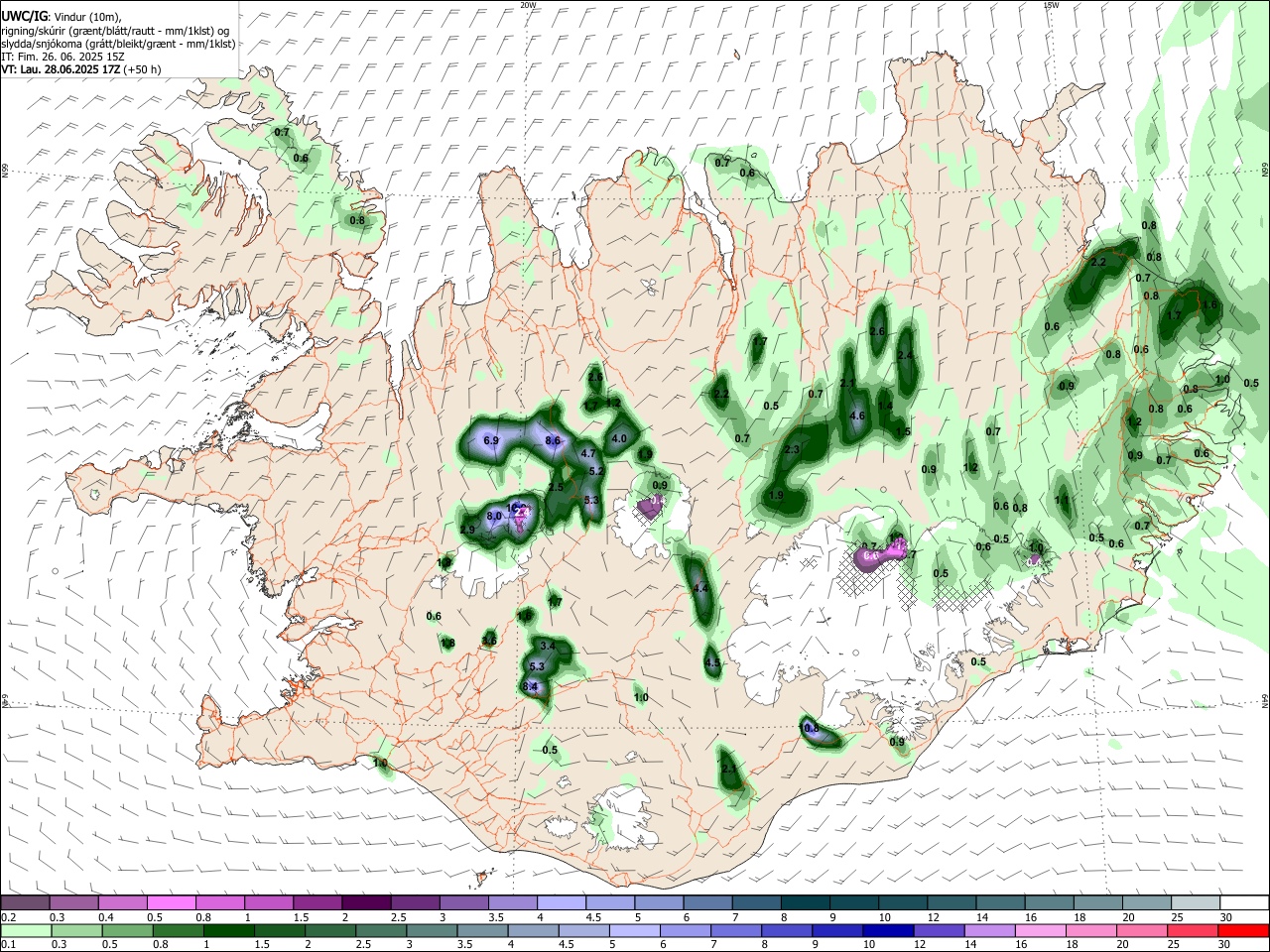Image resolution: width=1270 pixels, height=952 pixels.
Task: Click the UWC/IG title text
Action: click(x=24, y=16)
